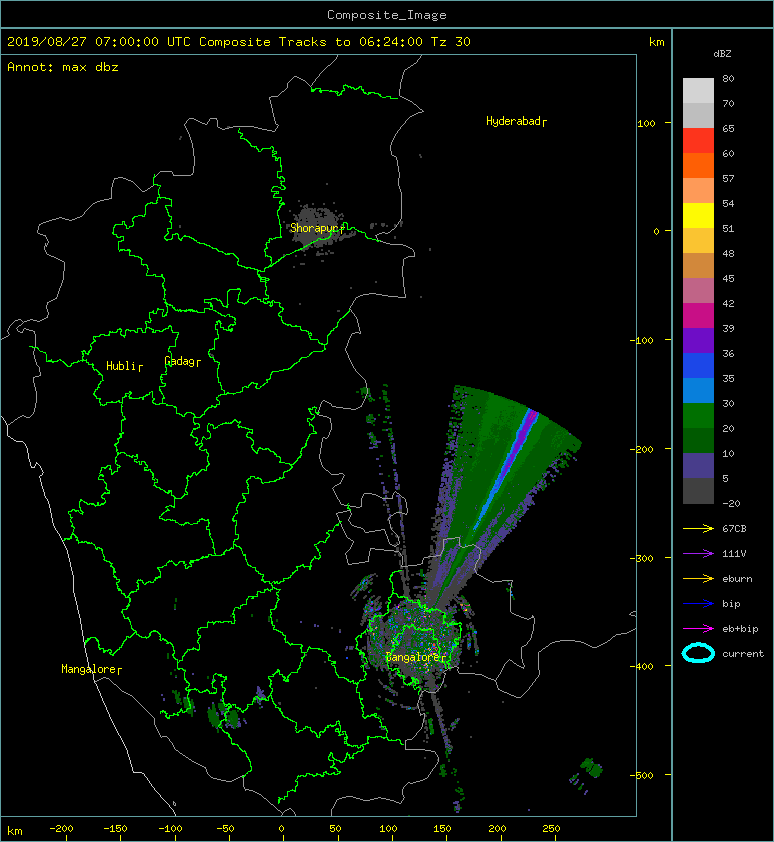Click the gray echo cluster around Shorapur
The height and width of the screenshot is (842, 774).
point(317,226)
